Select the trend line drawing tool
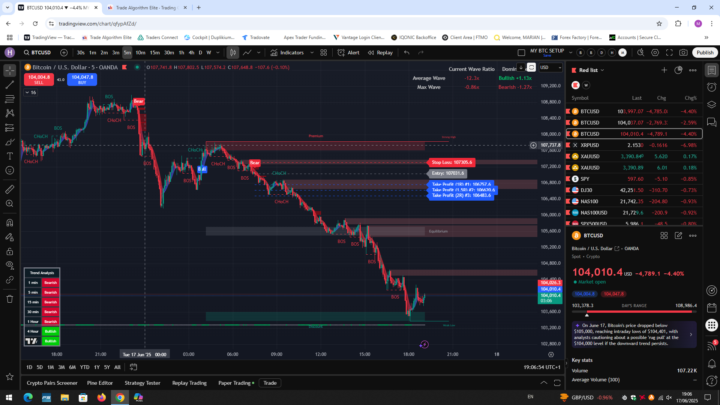Image resolution: width=720 pixels, height=405 pixels. point(10,85)
